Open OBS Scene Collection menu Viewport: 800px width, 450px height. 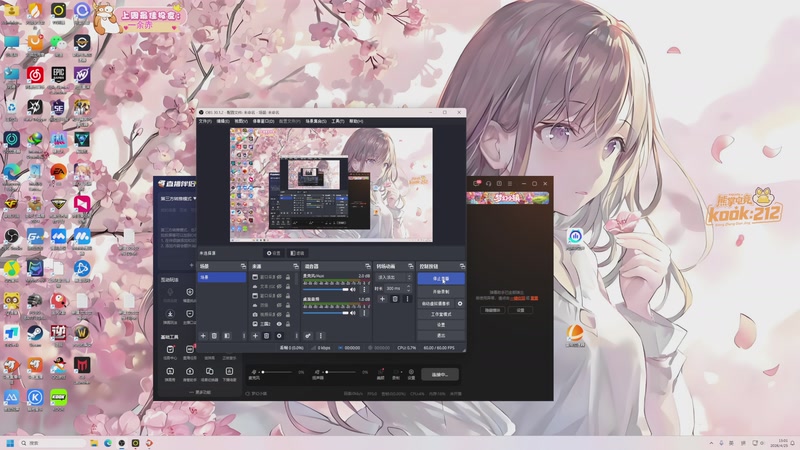click(x=316, y=121)
